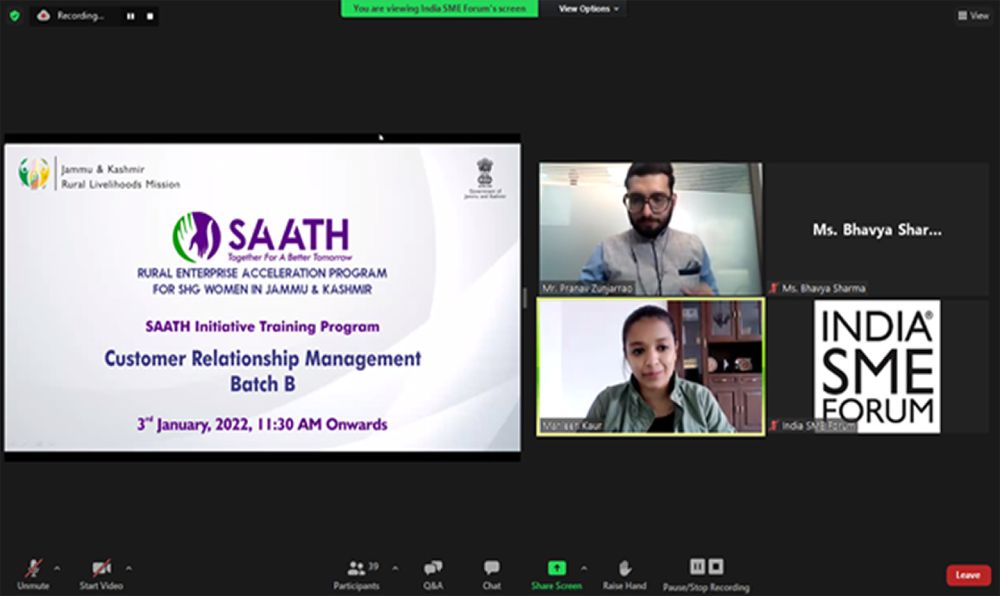1000x596 pixels.
Task: Click the Jammu & Kashmir Rural Livelihoods Mission logo
Action: (99, 174)
